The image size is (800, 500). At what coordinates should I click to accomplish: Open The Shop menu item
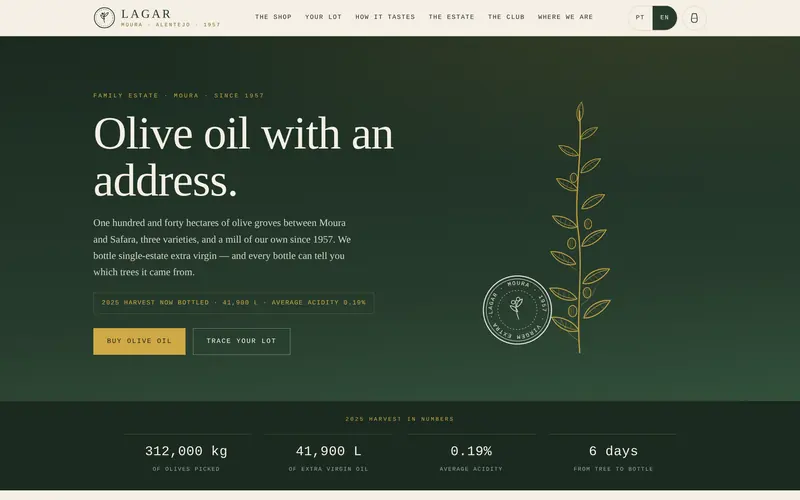273,17
